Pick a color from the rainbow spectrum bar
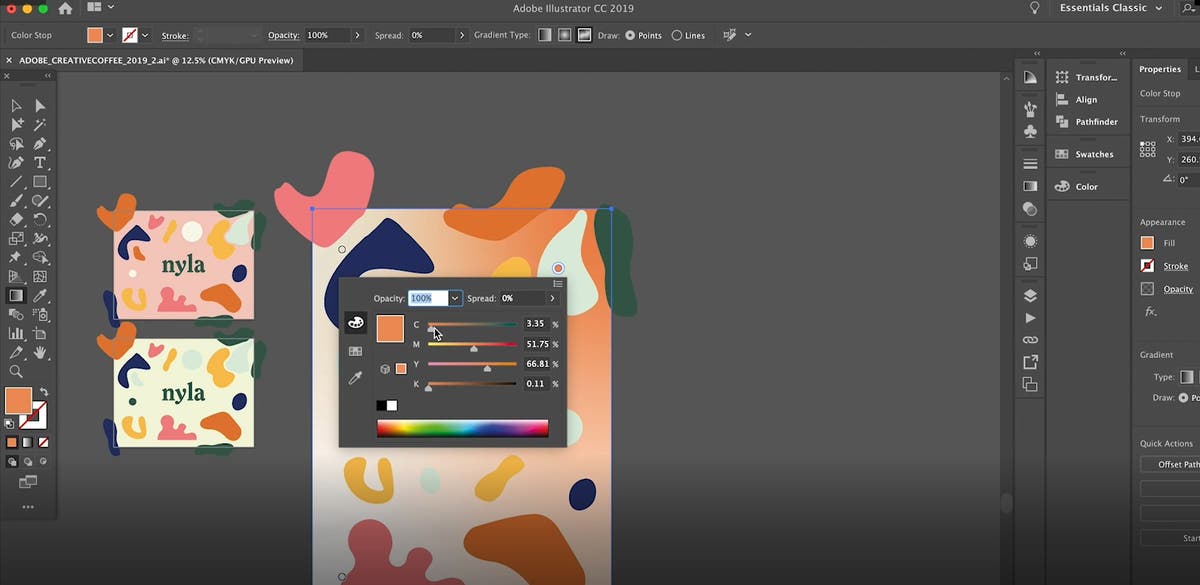The height and width of the screenshot is (585, 1200). pyautogui.click(x=463, y=427)
